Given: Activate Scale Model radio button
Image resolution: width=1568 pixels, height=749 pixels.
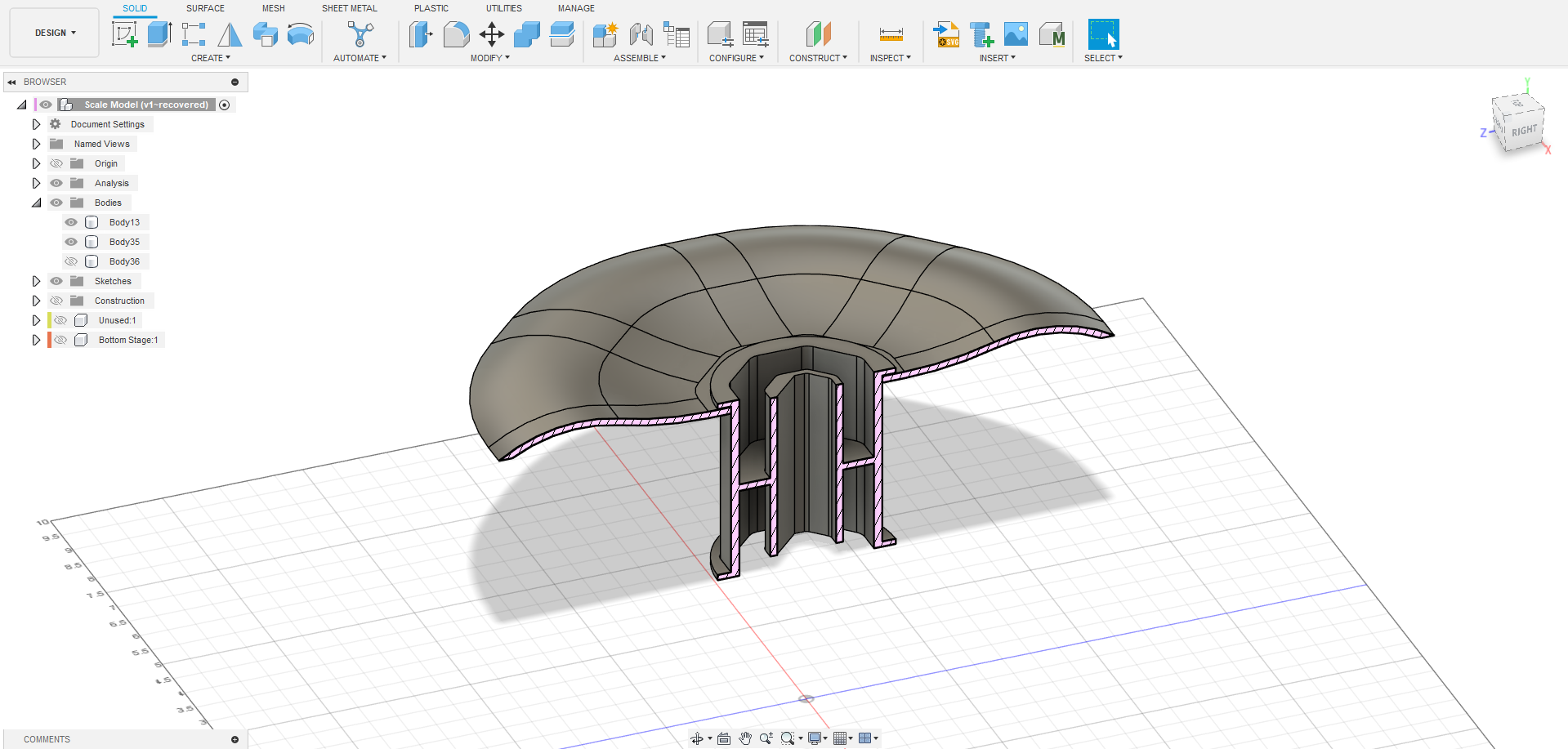Looking at the screenshot, I should point(225,105).
